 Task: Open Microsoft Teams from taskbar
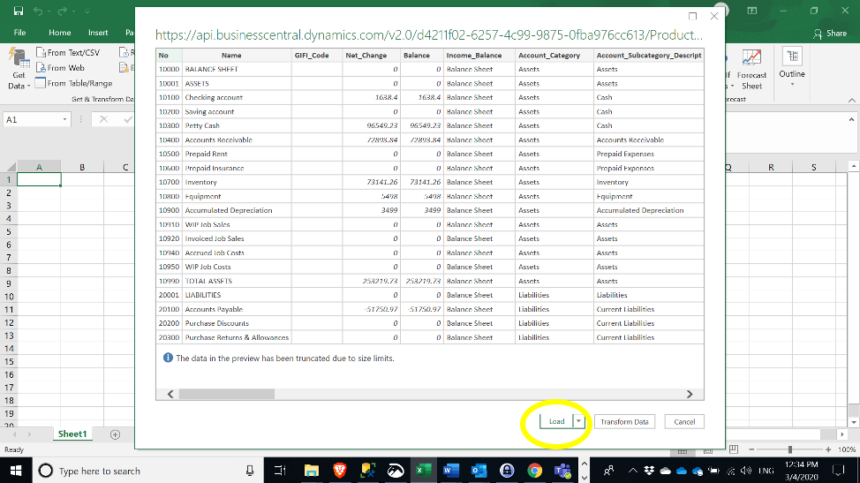[x=563, y=470]
